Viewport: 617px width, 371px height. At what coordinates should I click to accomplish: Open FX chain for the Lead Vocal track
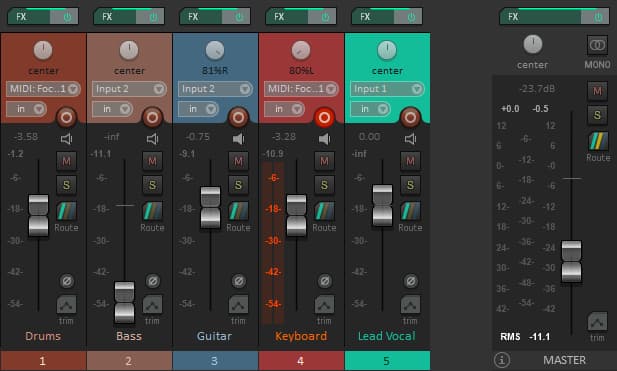click(x=373, y=17)
